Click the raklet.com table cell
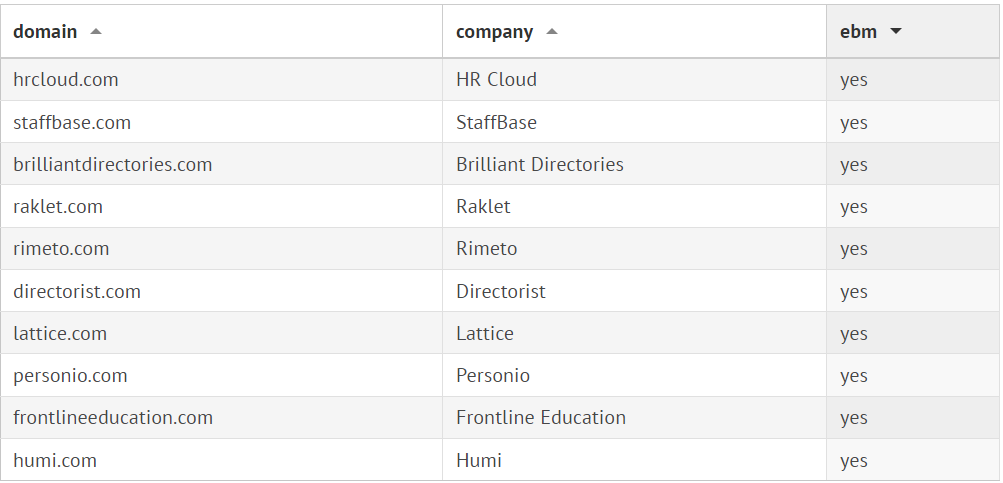The image size is (1003, 483). [58, 207]
